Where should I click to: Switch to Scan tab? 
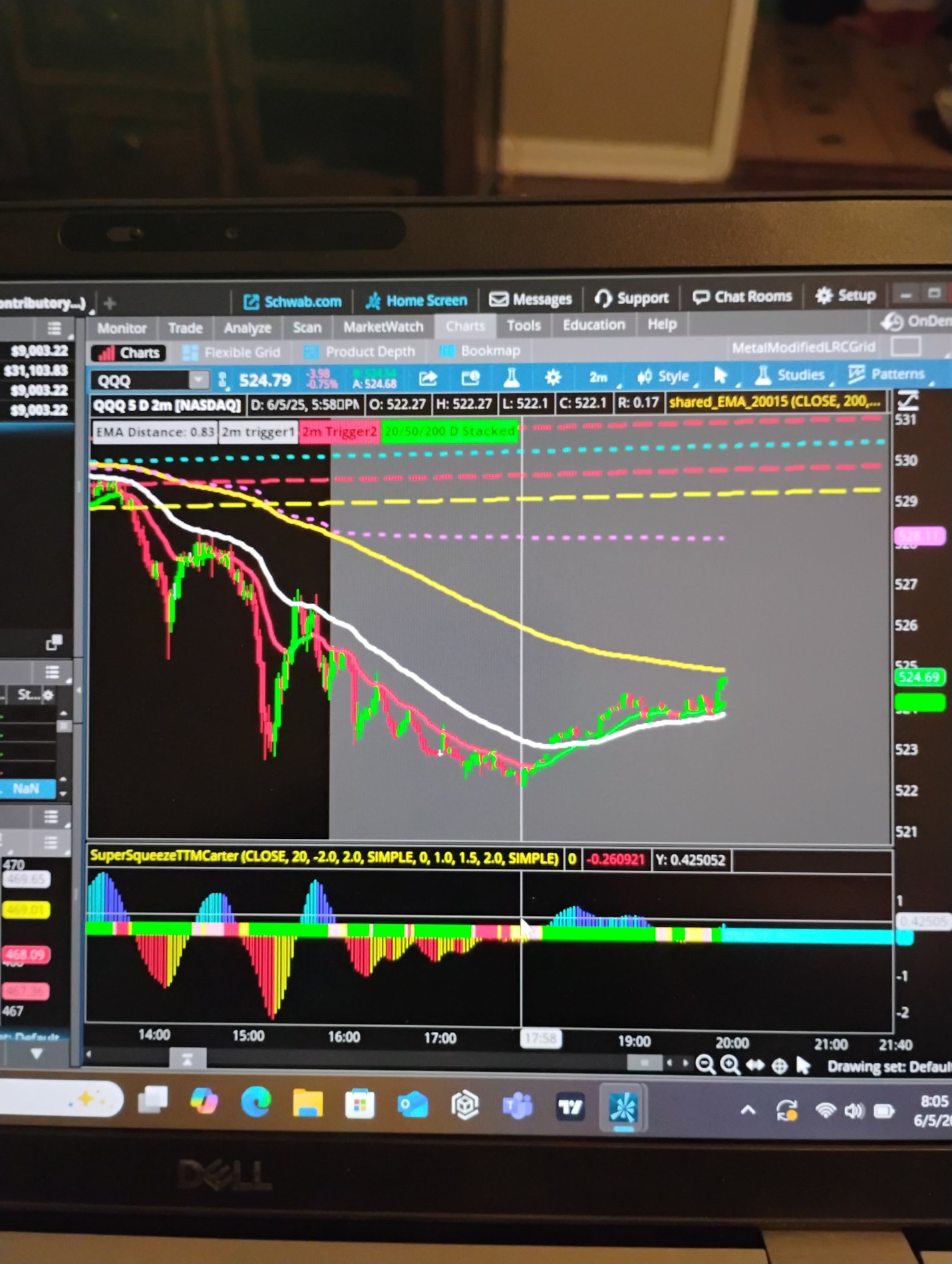pyautogui.click(x=307, y=327)
